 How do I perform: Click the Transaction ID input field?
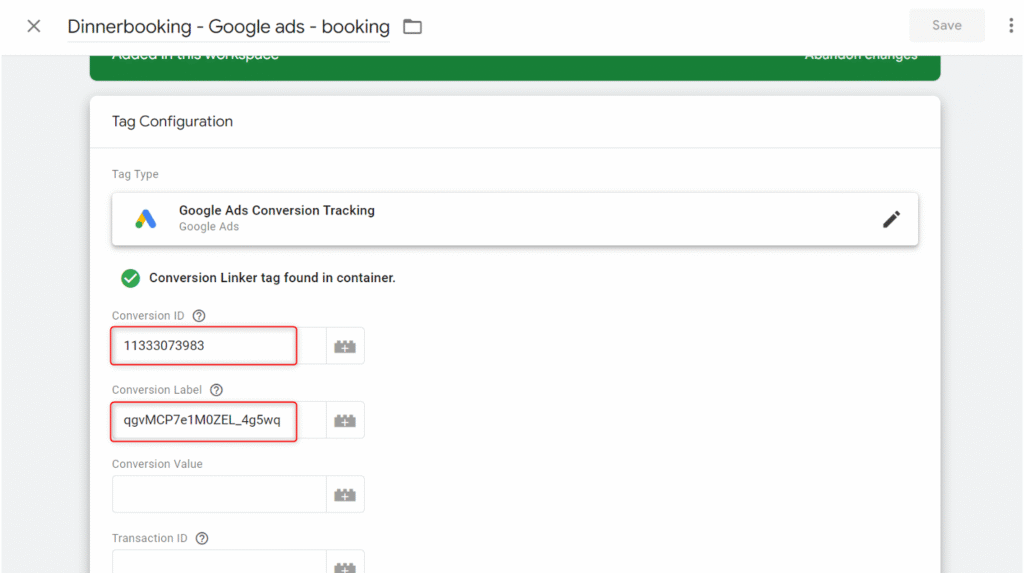tap(218, 562)
